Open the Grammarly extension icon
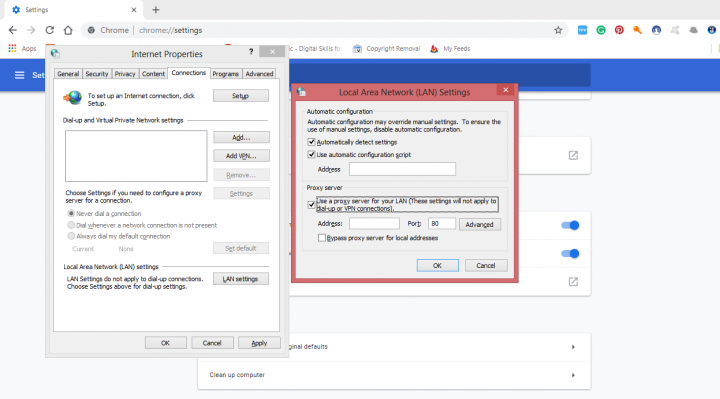 click(601, 30)
